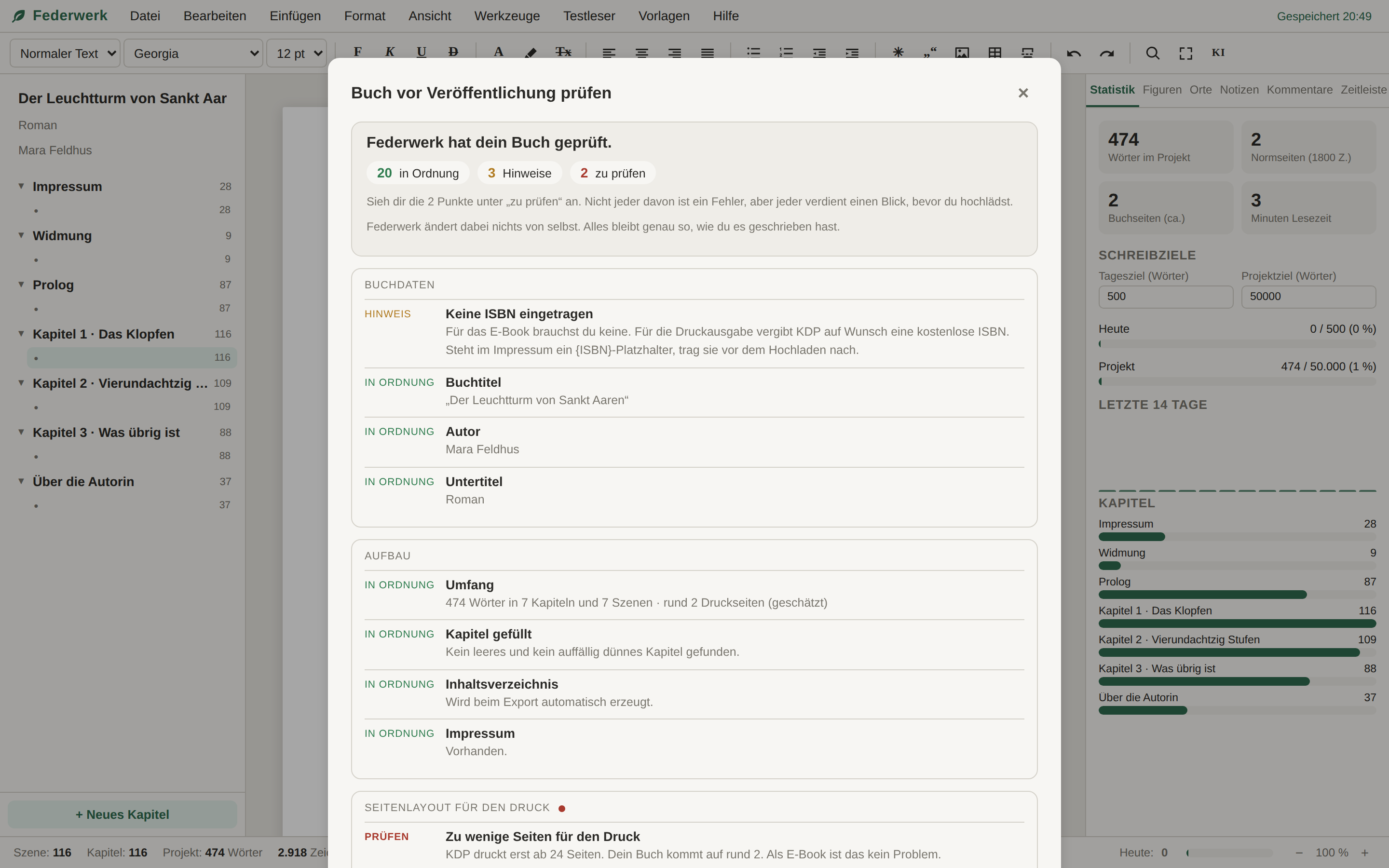Open the Datei menu

(145, 16)
